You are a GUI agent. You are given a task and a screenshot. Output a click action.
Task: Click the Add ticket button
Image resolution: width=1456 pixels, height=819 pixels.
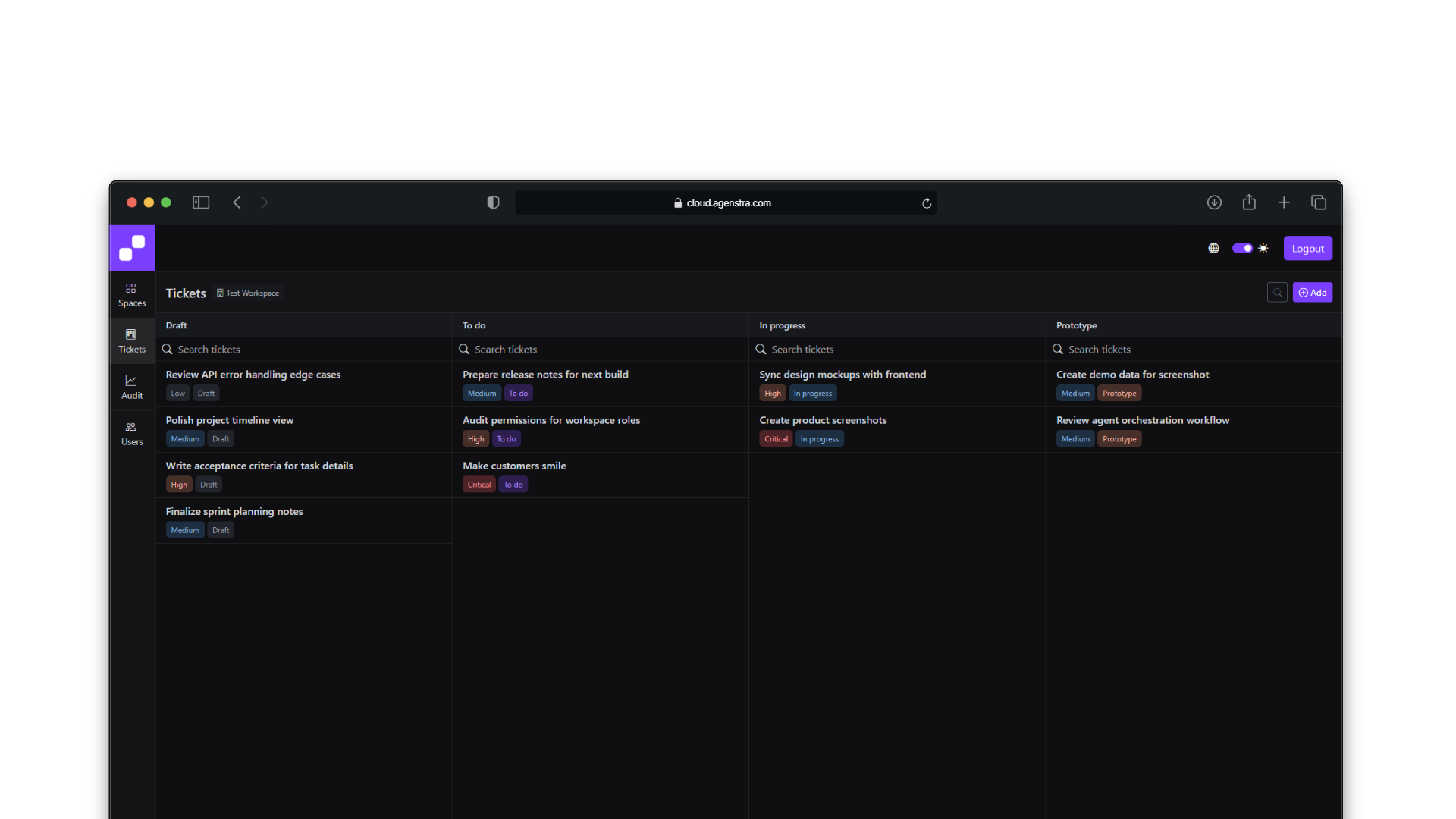point(1312,293)
